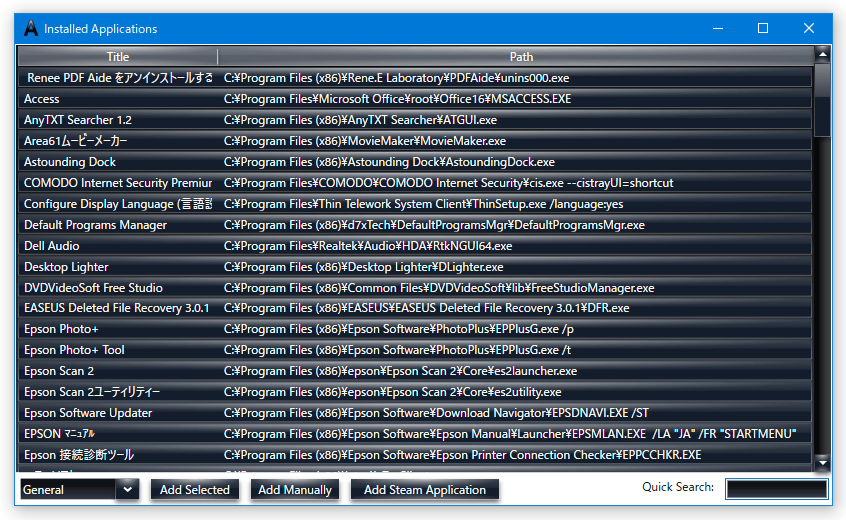Select the COMODO Internet Security Premium row
The height and width of the screenshot is (520, 846).
click(x=415, y=183)
